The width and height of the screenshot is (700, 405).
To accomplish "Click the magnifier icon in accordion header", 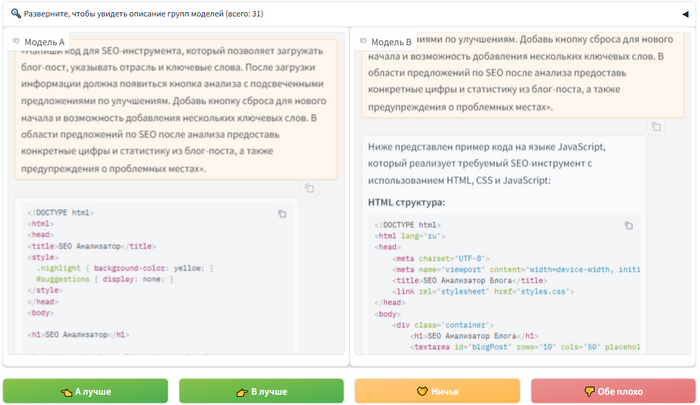I will (16, 14).
